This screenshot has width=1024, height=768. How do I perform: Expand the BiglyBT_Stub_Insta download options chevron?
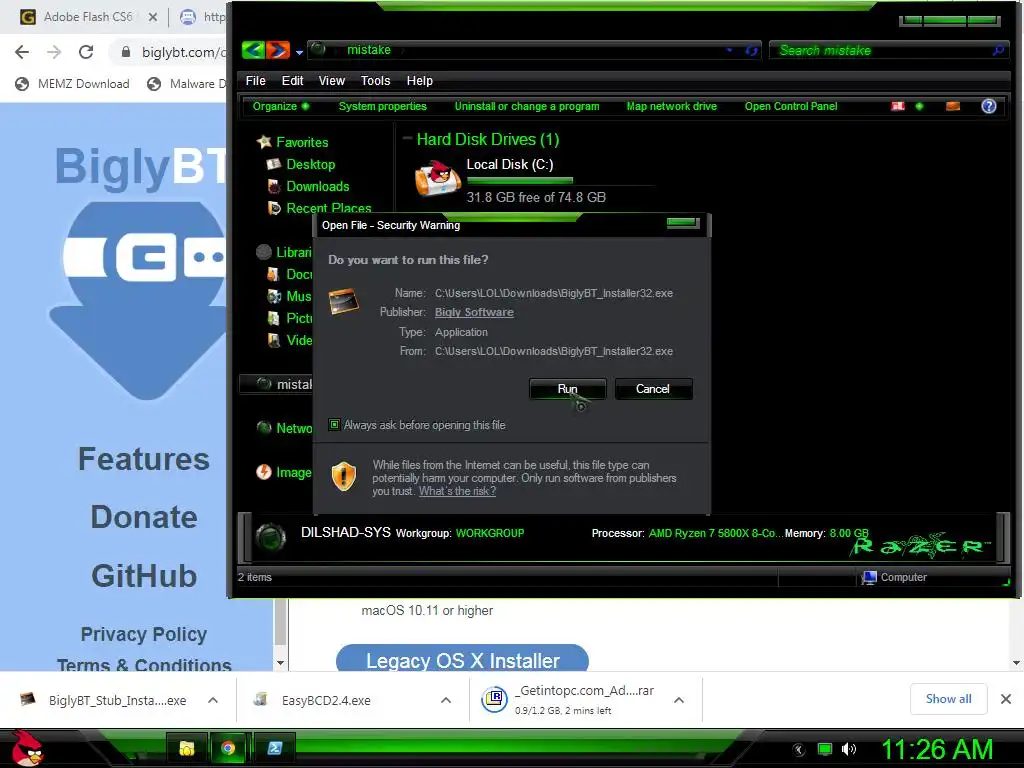click(x=213, y=700)
